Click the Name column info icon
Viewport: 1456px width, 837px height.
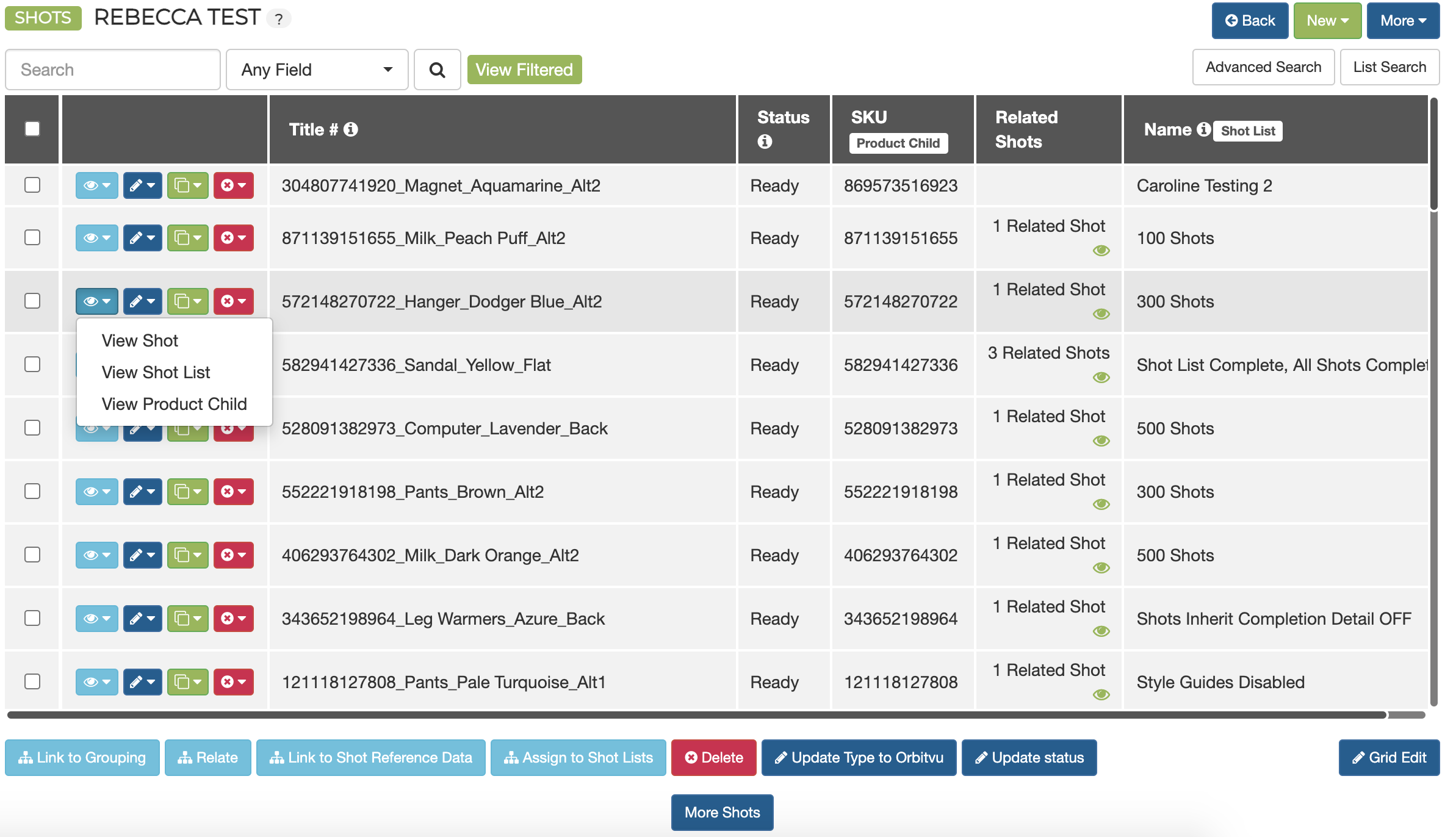[x=1203, y=129]
